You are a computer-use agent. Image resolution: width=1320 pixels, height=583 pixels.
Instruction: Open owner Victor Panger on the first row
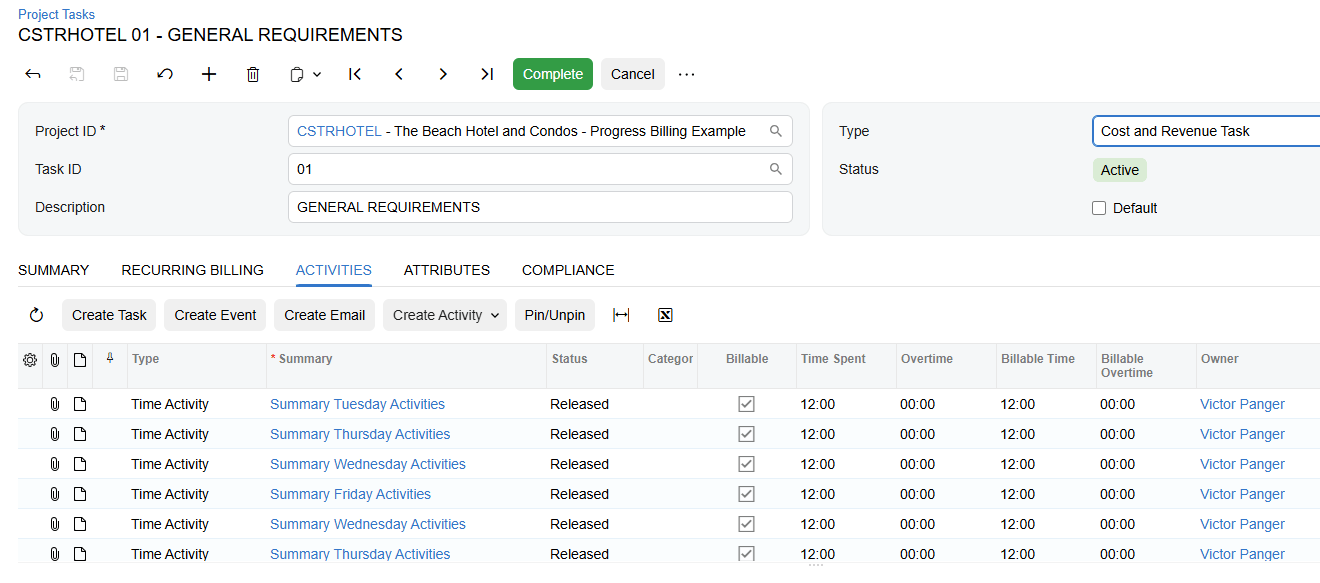tap(1242, 403)
